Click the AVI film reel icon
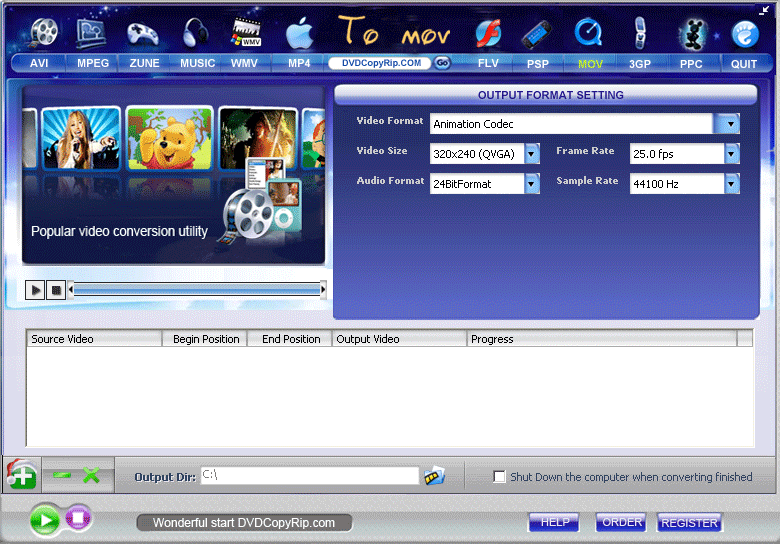Viewport: 780px width, 544px height. [44, 32]
